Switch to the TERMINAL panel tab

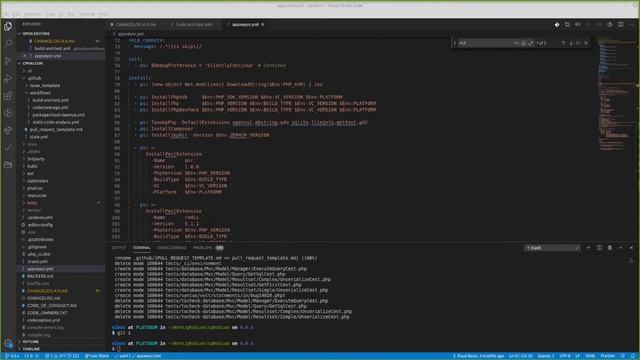click(x=141, y=248)
